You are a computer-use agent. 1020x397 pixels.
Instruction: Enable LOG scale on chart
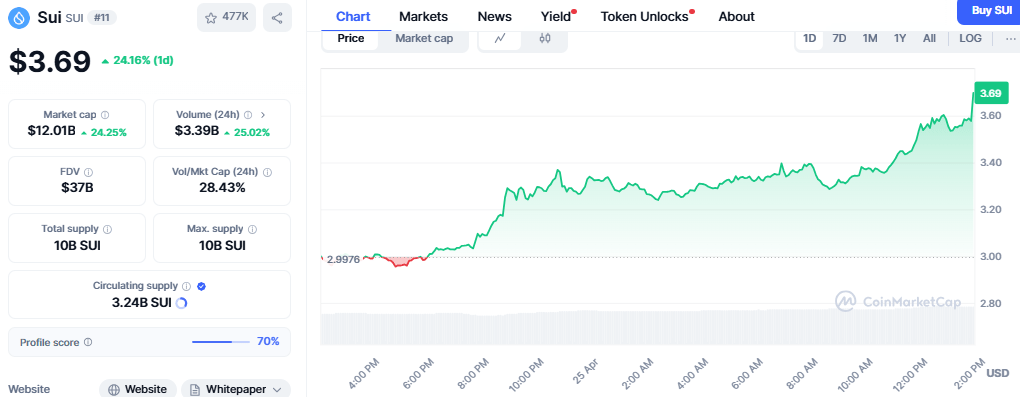coord(970,38)
